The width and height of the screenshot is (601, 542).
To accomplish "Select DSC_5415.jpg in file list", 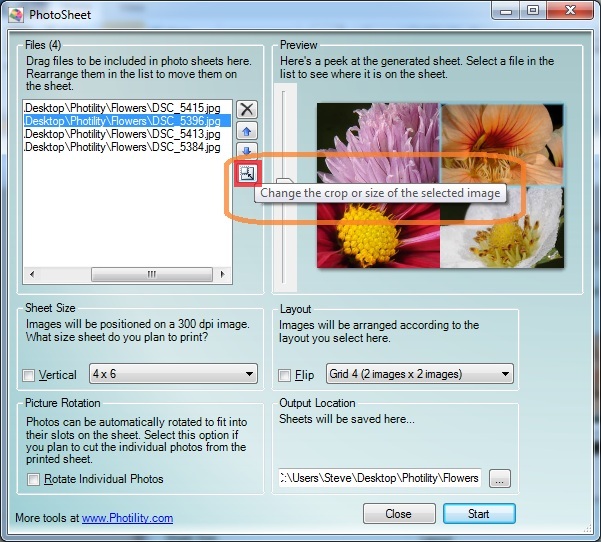I will point(127,108).
